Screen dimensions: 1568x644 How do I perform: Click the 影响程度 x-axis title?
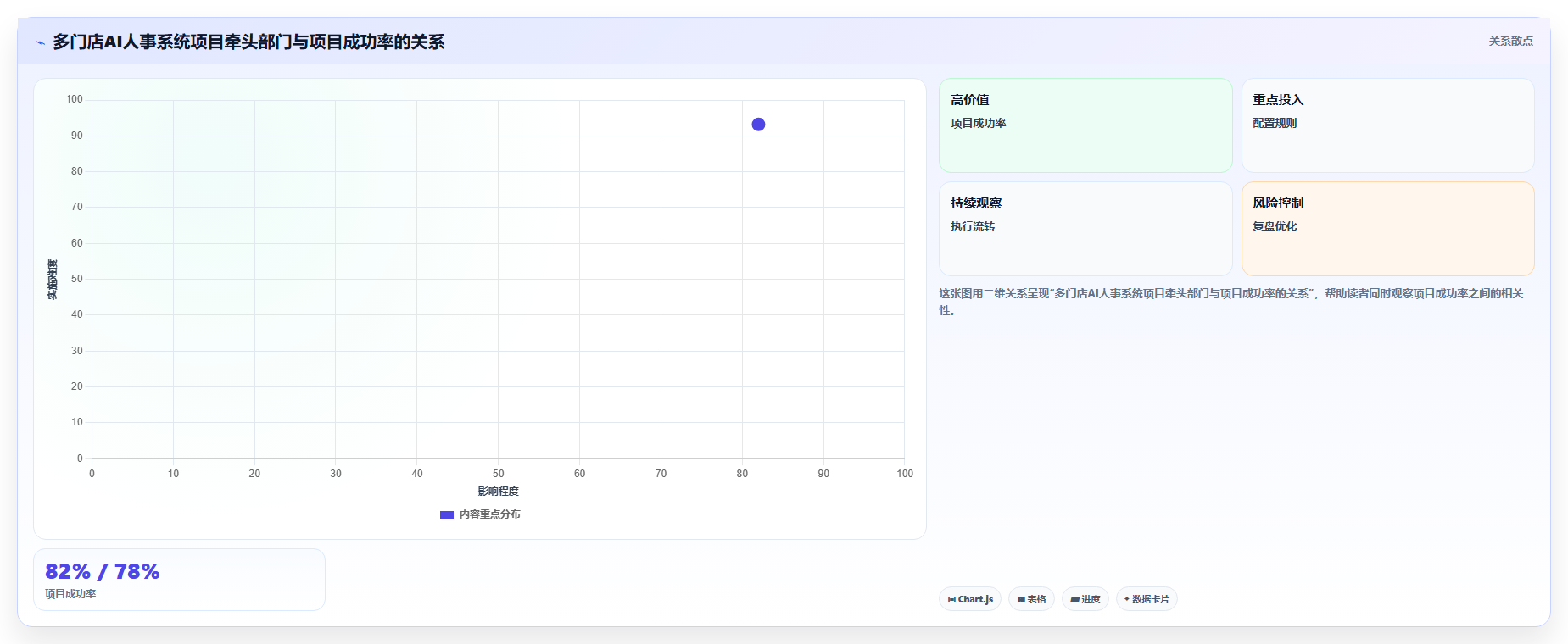[498, 491]
